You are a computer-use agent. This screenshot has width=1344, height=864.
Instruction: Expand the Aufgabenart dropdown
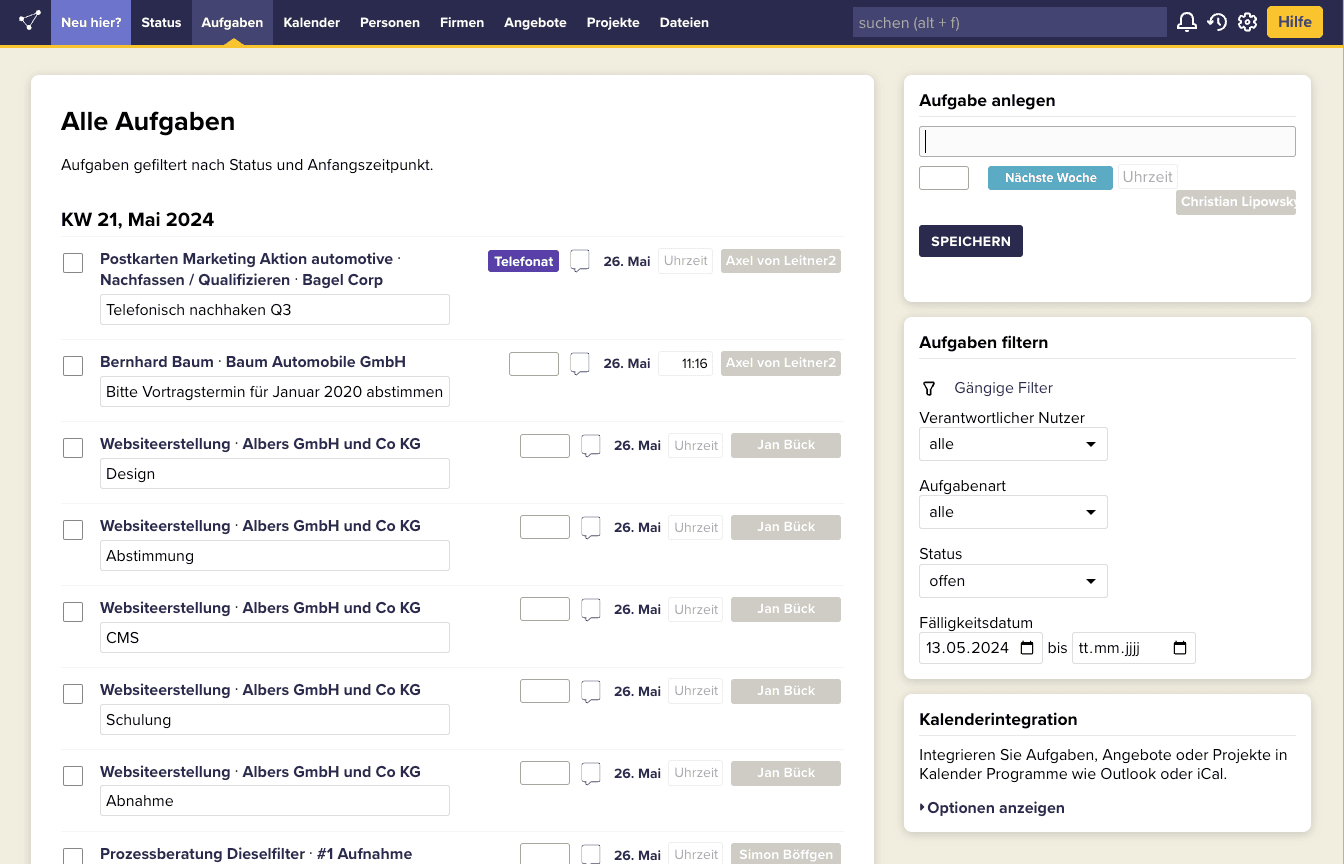pyautogui.click(x=1012, y=512)
